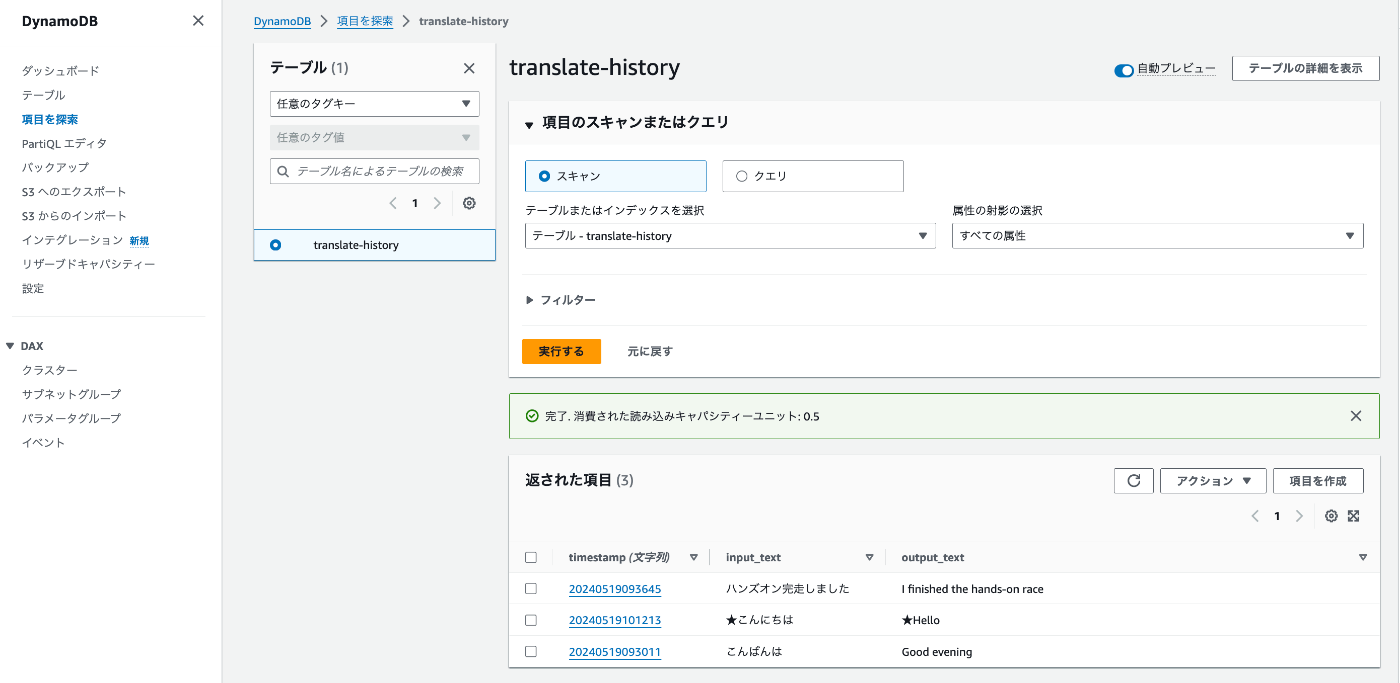Open S3 へのエクスポート in sidebar
Image resolution: width=1400 pixels, height=683 pixels.
point(74,191)
